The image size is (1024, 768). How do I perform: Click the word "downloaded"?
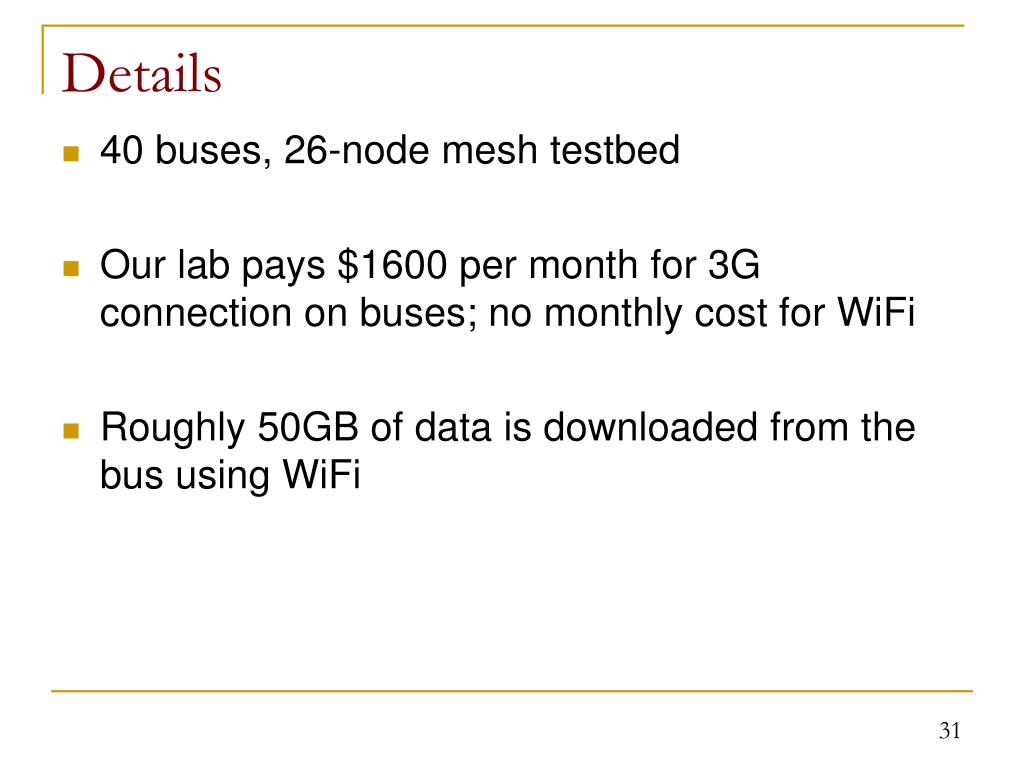coord(650,427)
